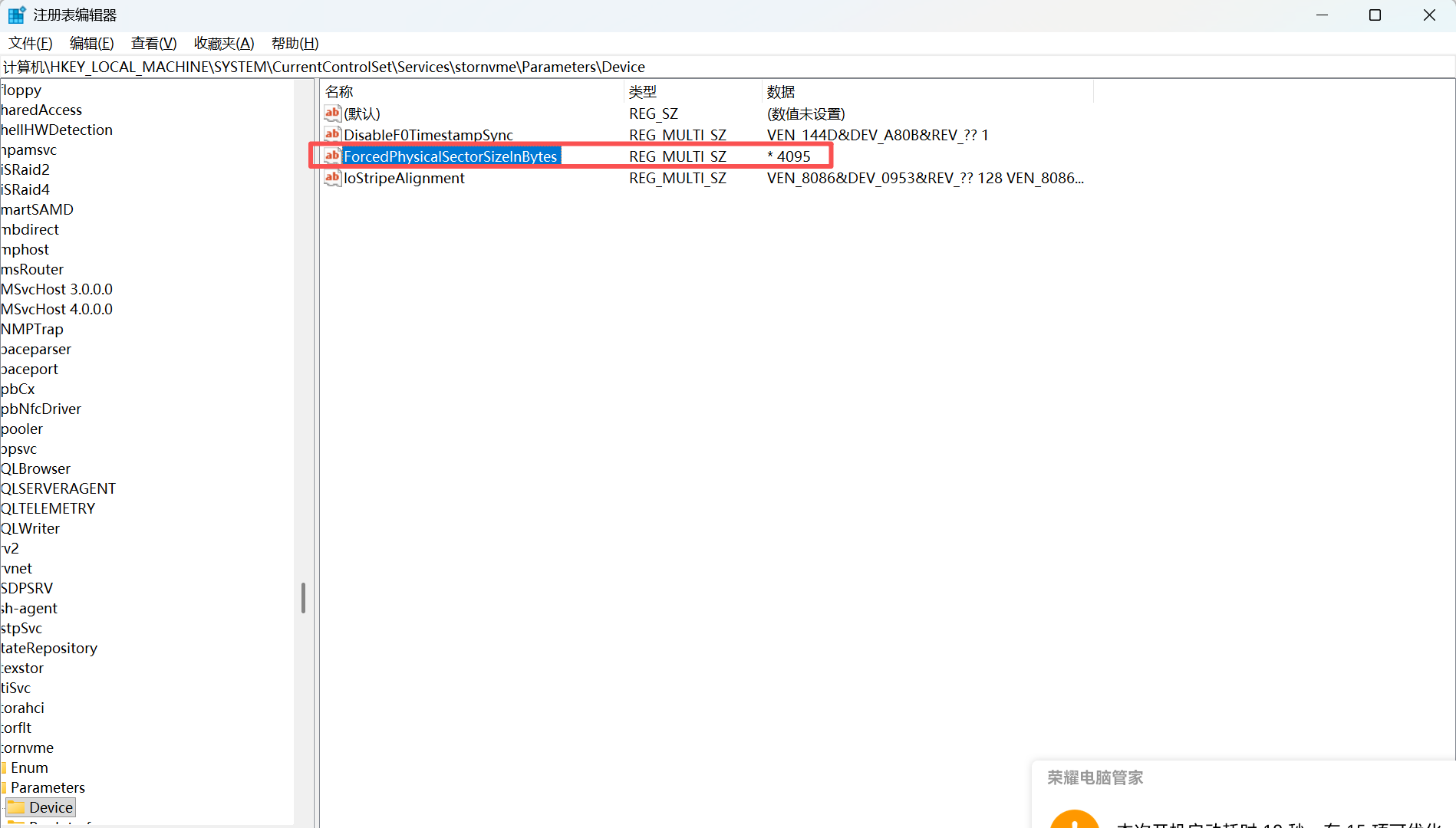The width and height of the screenshot is (1456, 828).
Task: Click the ab icon next to IoStripeAlignment
Action: (x=332, y=177)
